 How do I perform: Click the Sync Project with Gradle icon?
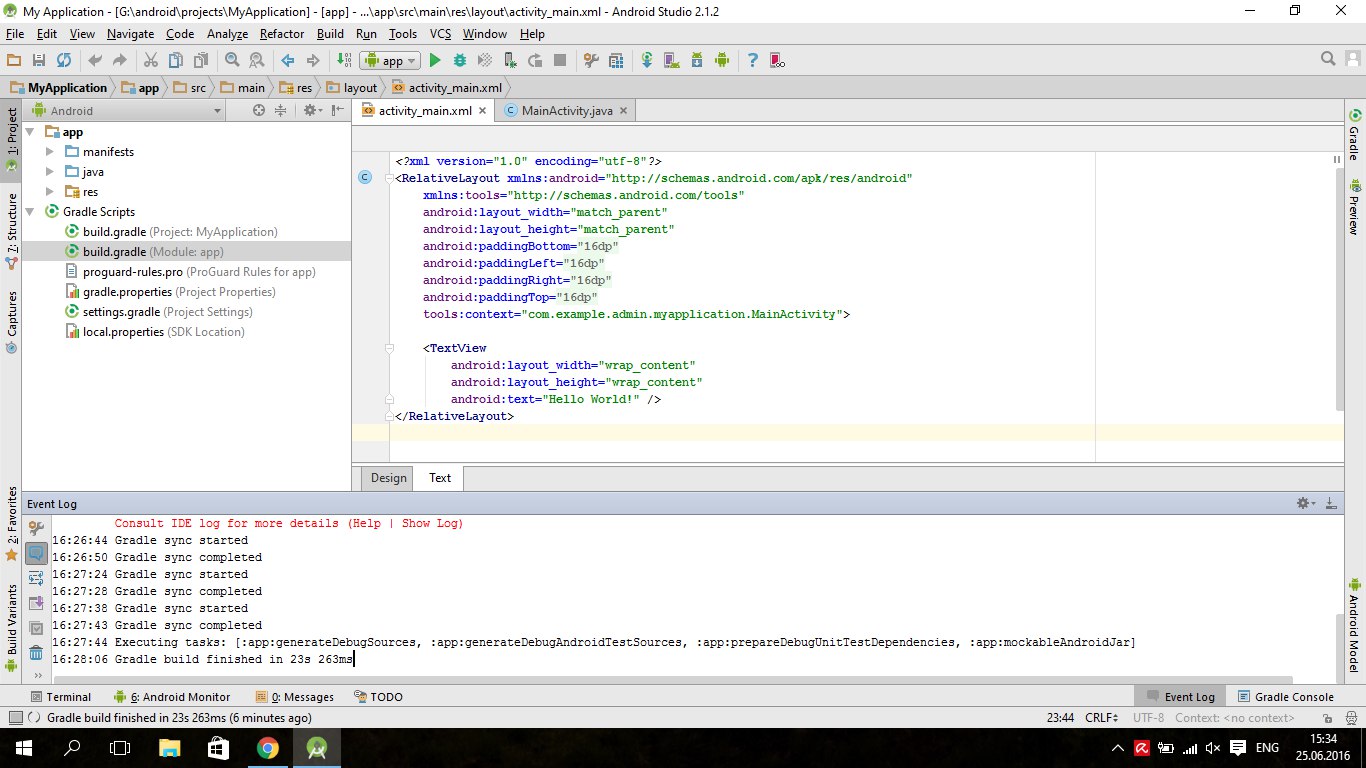coord(647,60)
